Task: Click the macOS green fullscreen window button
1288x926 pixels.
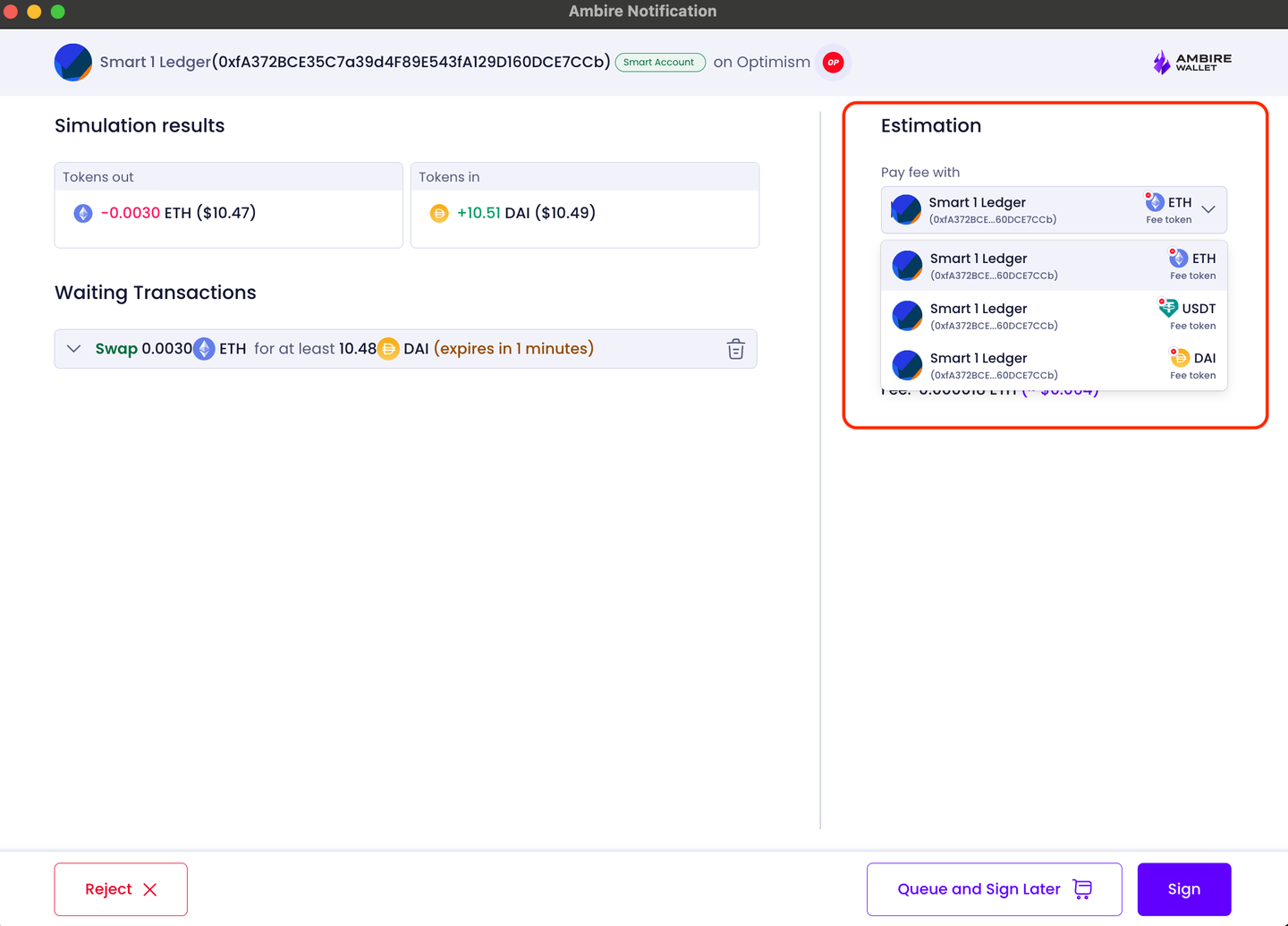Action: pos(58,12)
